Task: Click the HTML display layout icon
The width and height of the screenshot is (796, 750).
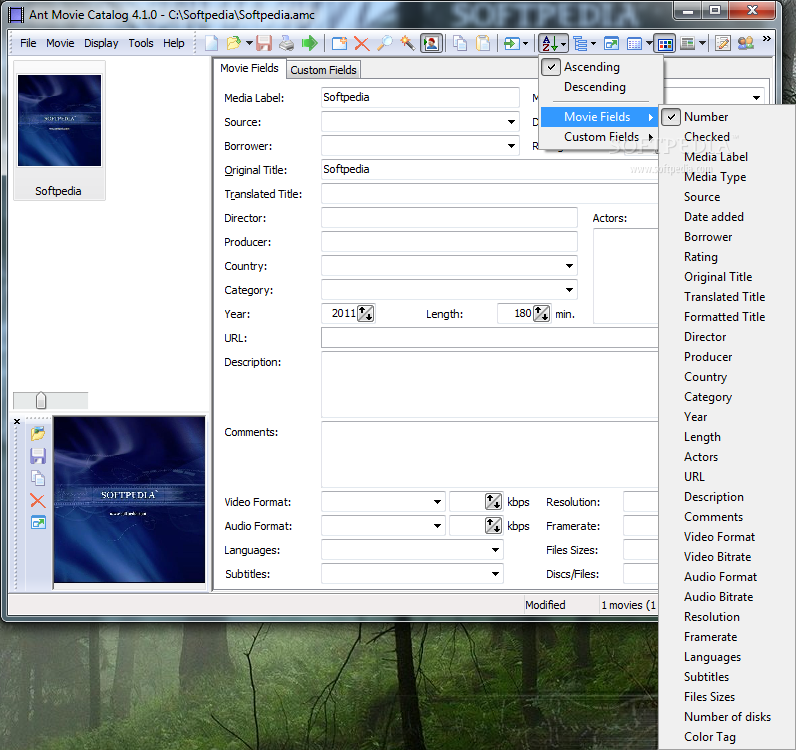Action: [x=687, y=44]
